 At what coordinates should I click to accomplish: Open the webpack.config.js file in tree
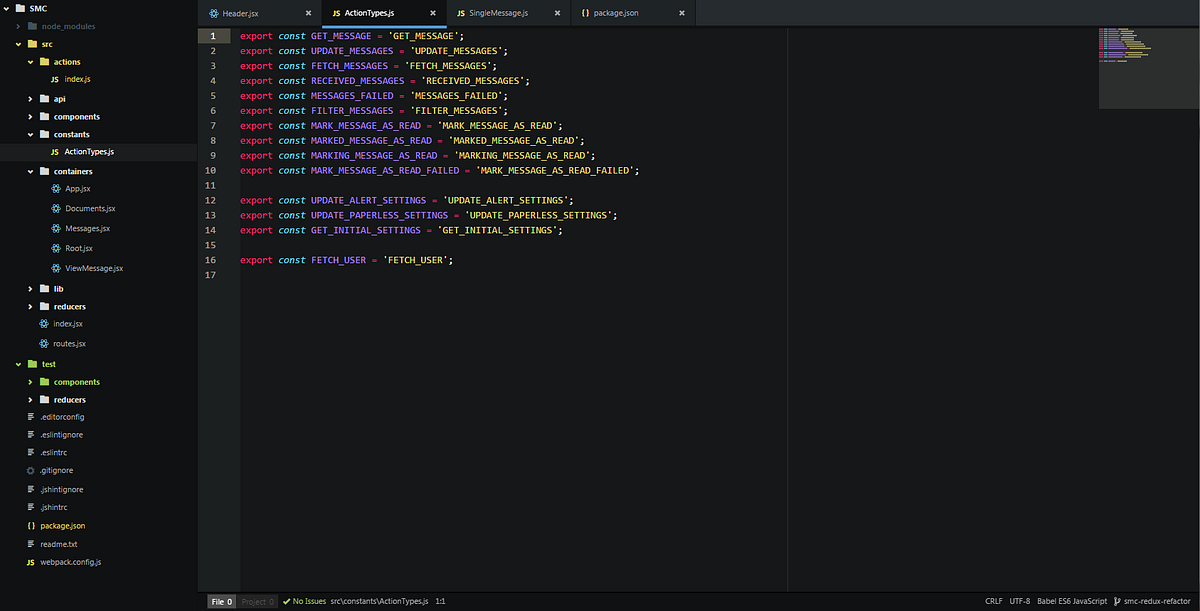pos(70,561)
